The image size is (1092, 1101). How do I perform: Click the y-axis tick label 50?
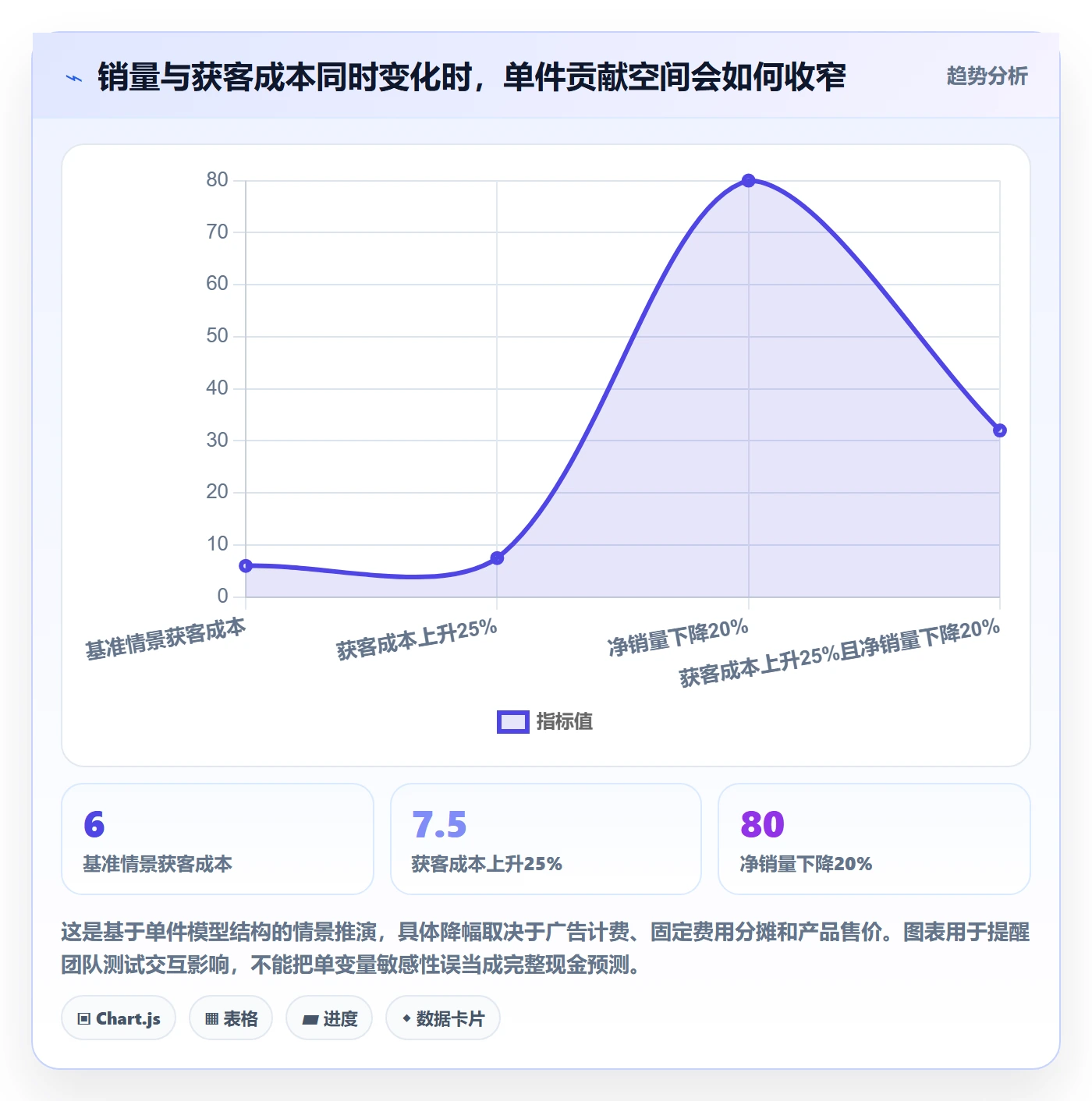[217, 336]
